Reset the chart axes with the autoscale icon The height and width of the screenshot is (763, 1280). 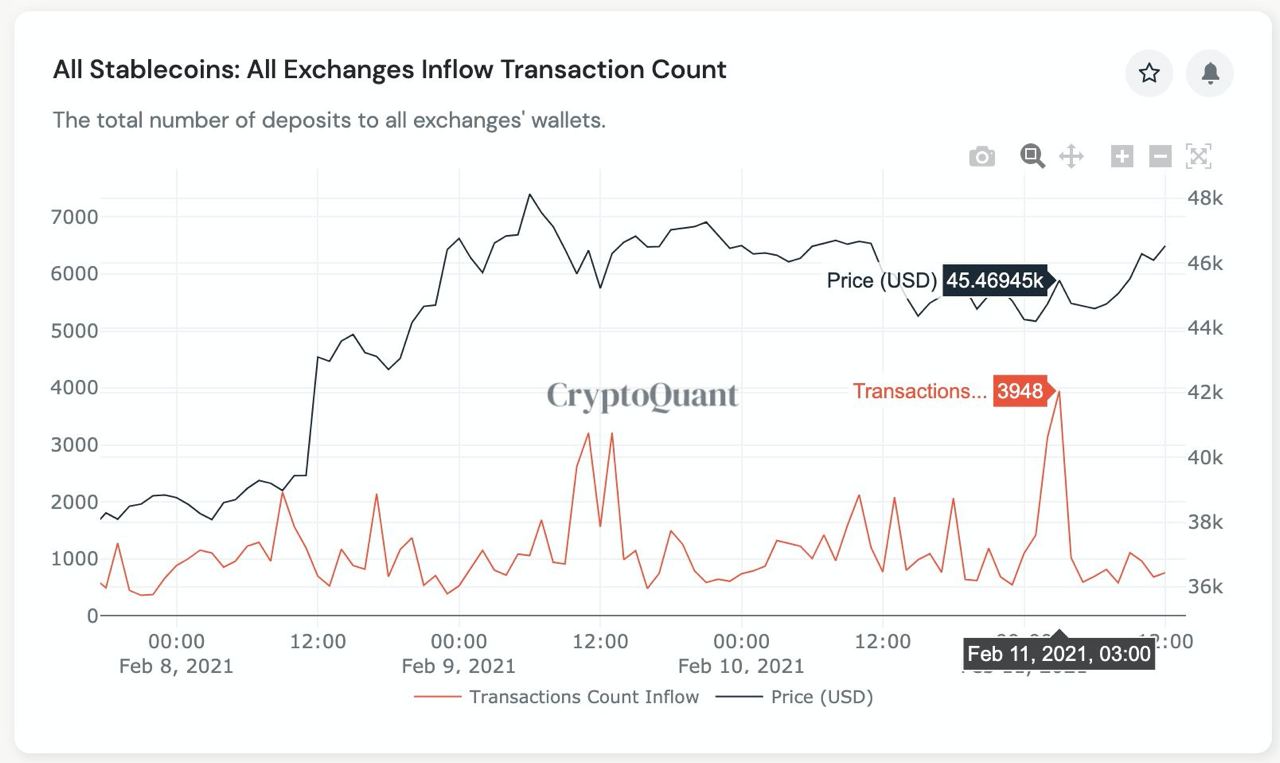(x=1197, y=156)
